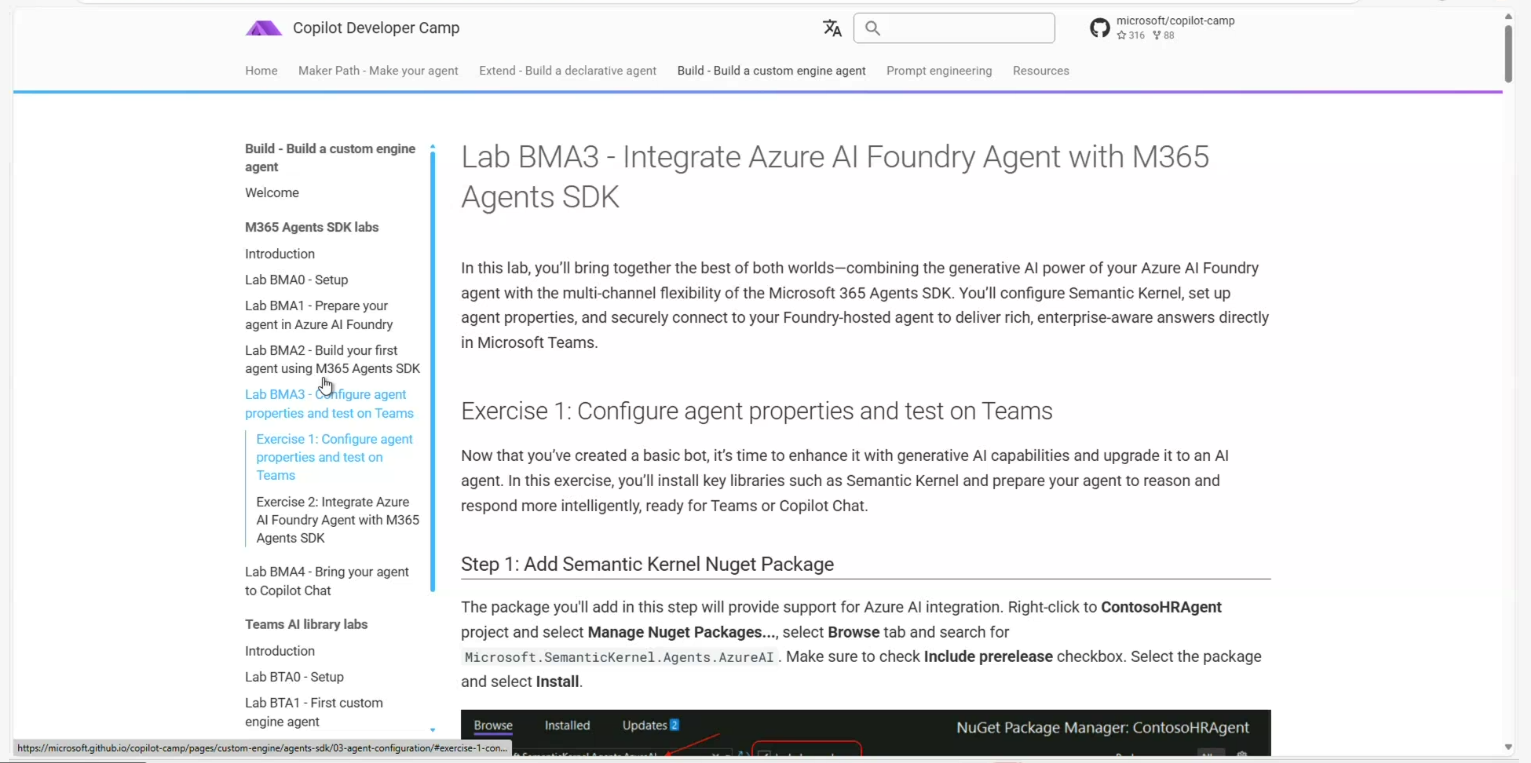Screen dimensions: 1531x763
Task: Click the Exercise 1 heading in the article
Action: pyautogui.click(x=757, y=411)
